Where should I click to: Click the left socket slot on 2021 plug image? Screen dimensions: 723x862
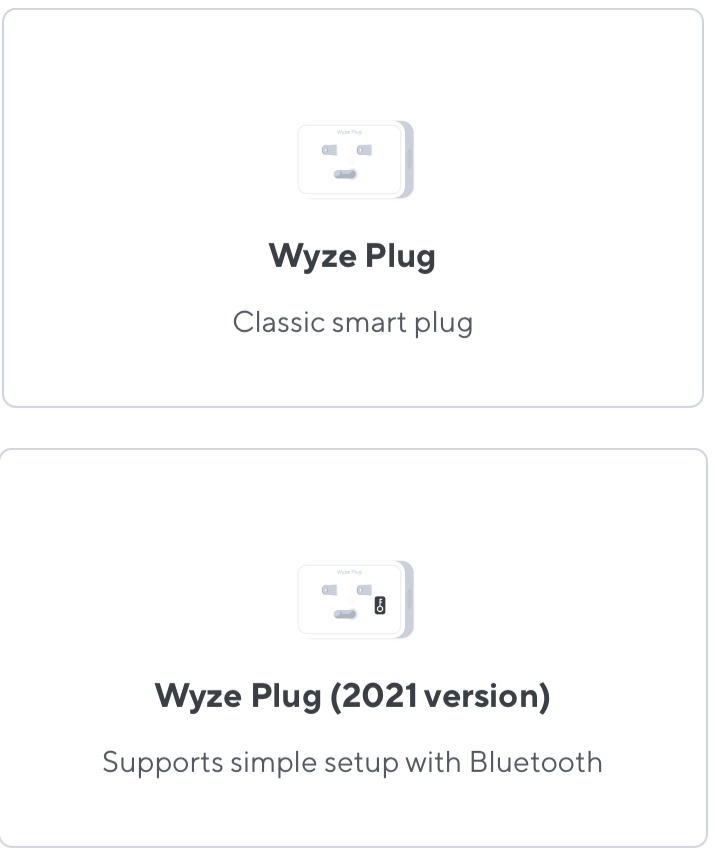coord(329,591)
